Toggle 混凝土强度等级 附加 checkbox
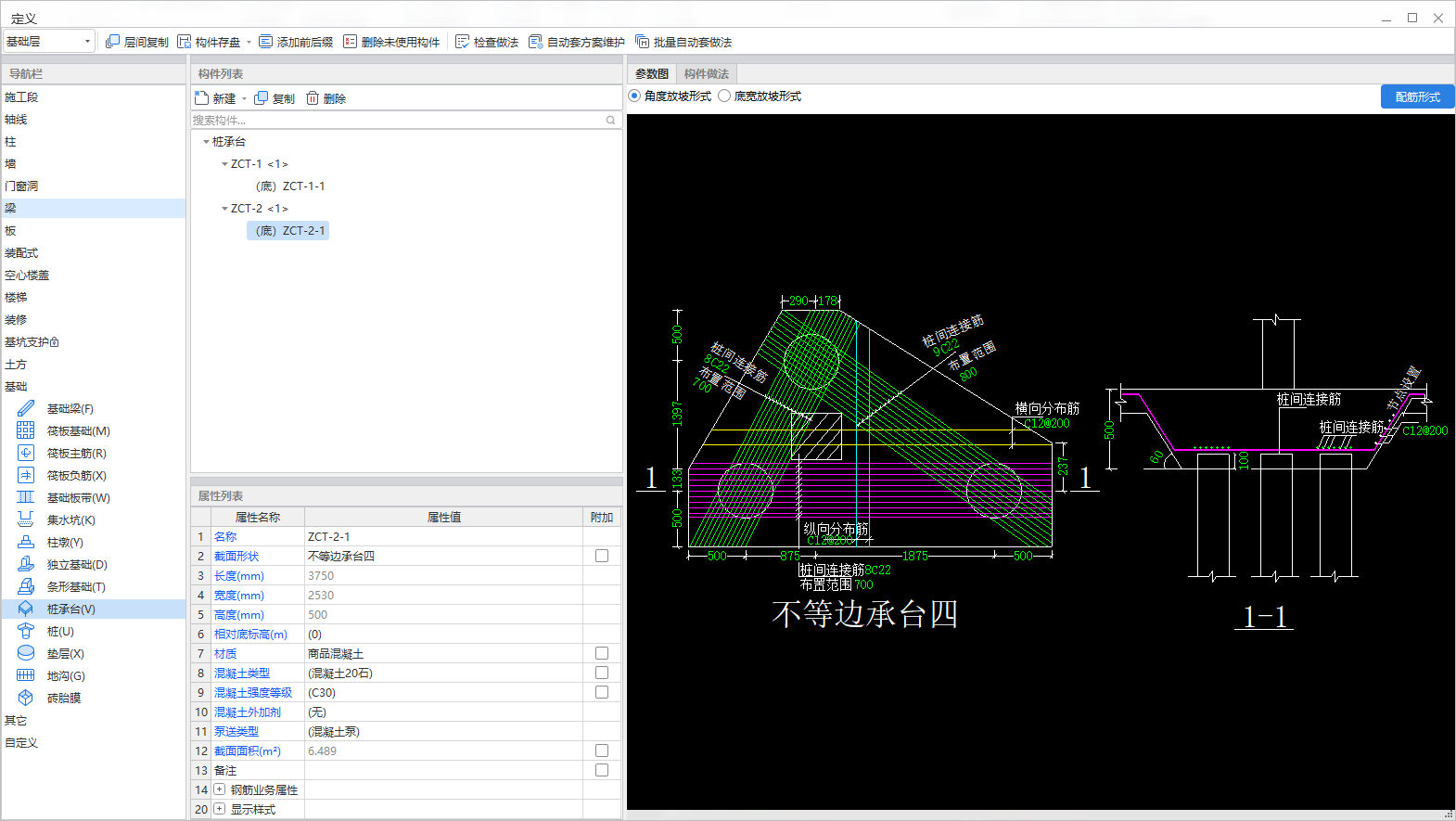Viewport: 1456px width, 821px height. click(602, 692)
